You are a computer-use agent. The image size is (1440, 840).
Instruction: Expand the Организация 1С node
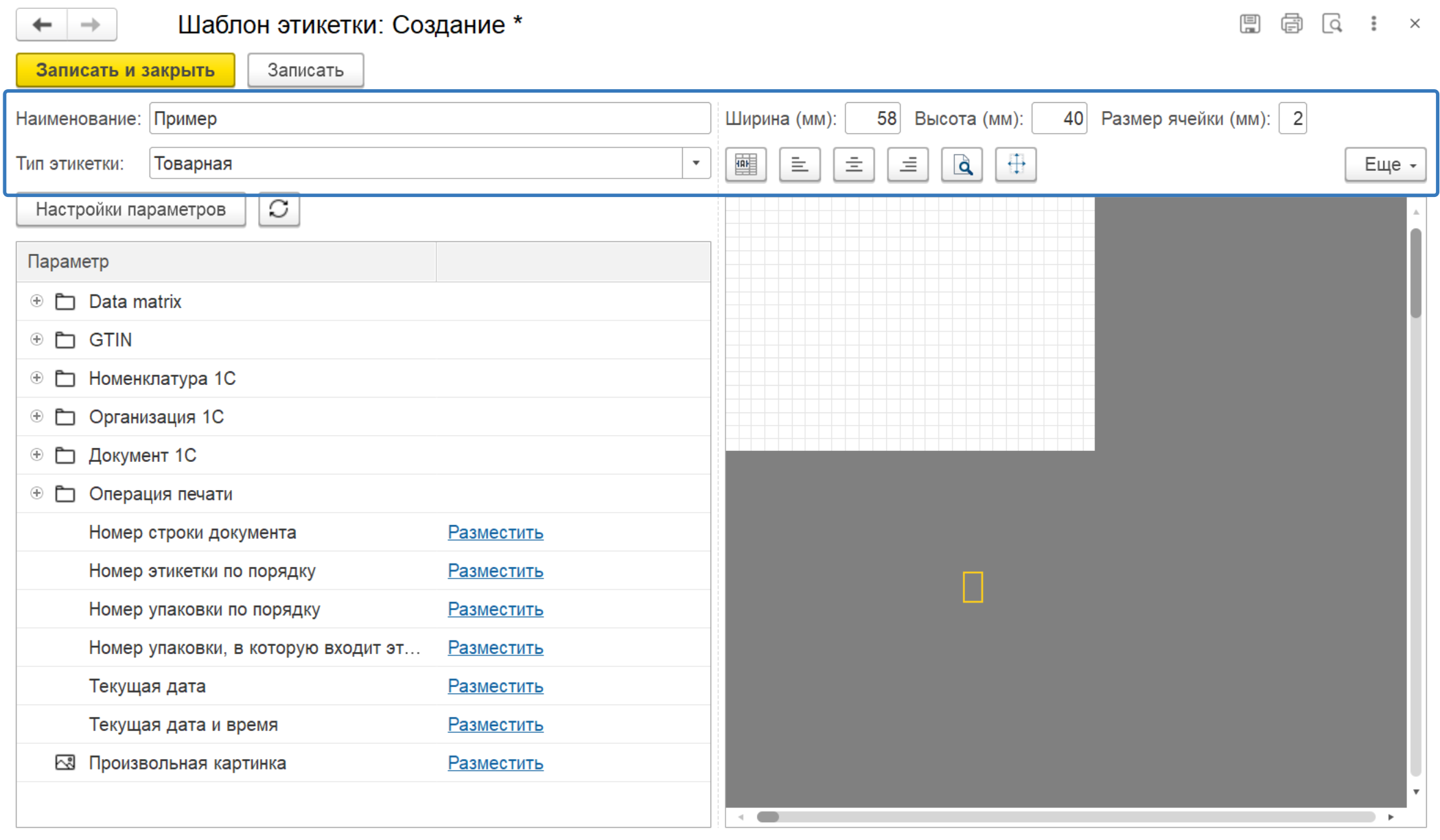37,417
